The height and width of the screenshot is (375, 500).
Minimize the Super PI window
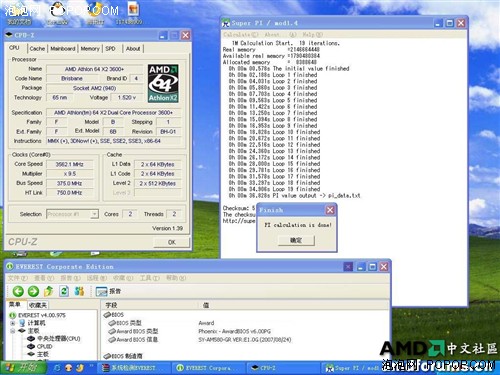tap(438, 23)
